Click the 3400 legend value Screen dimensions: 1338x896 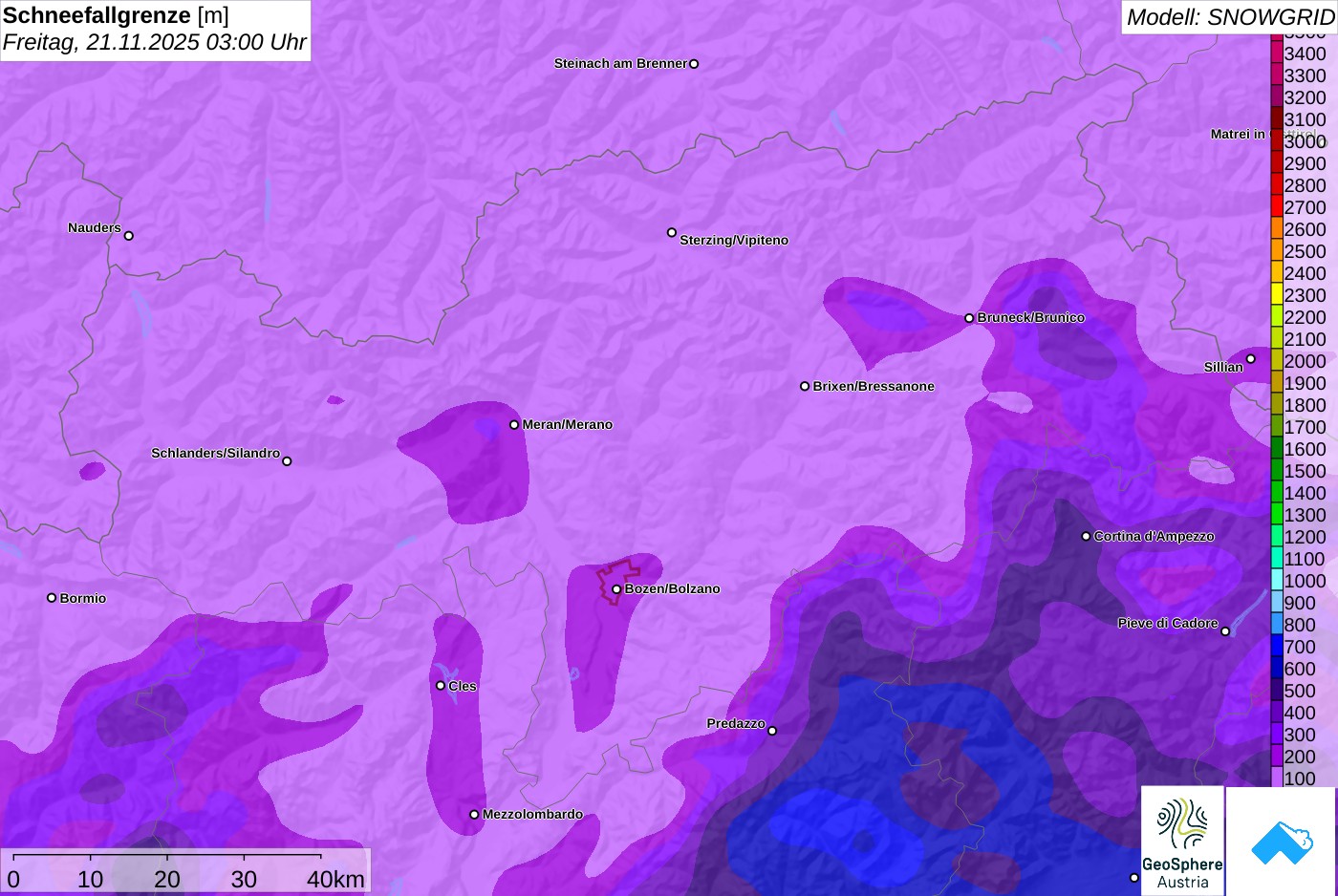[x=1305, y=53]
